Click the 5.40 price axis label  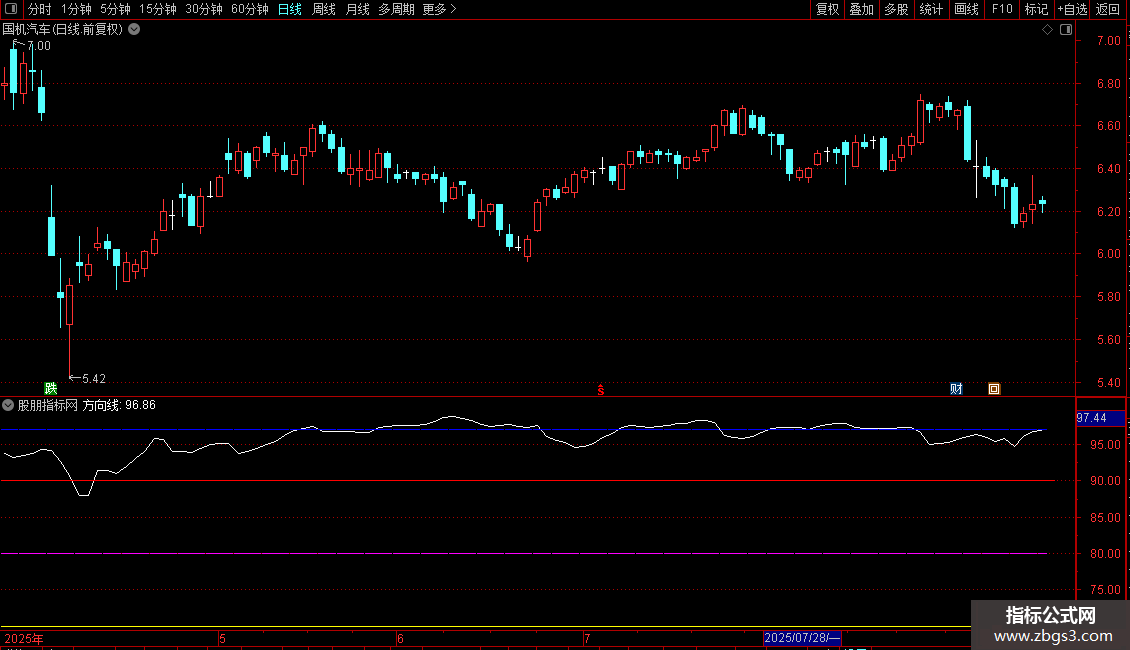coord(1108,383)
